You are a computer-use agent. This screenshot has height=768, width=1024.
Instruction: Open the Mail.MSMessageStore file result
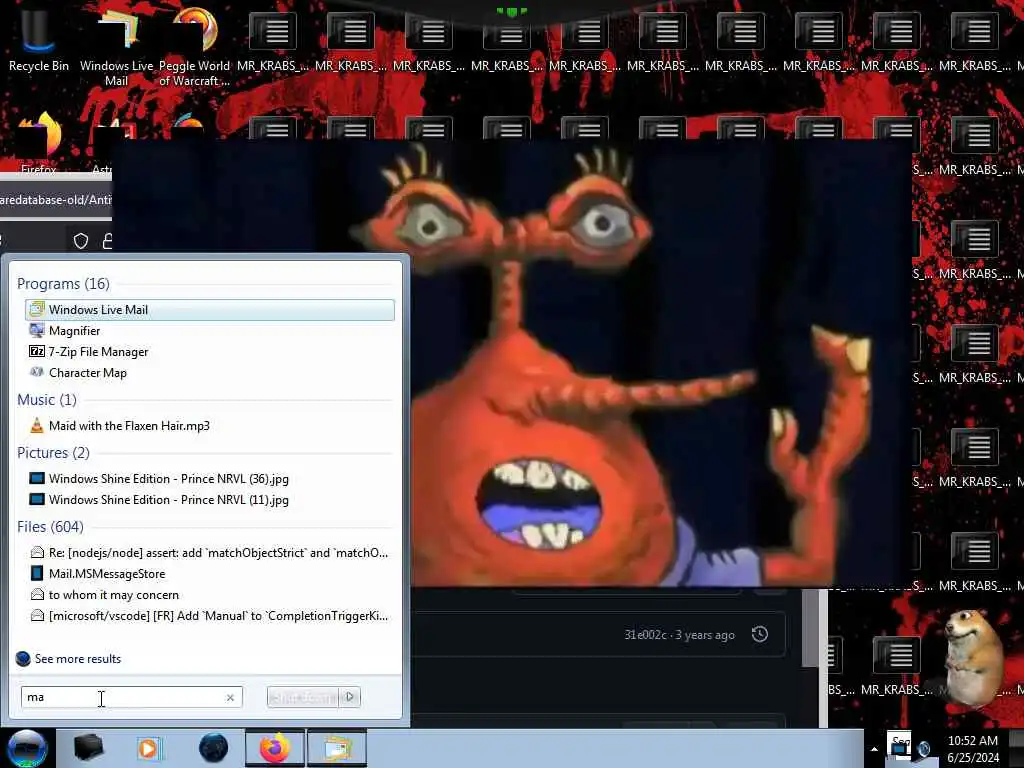click(x=210, y=573)
